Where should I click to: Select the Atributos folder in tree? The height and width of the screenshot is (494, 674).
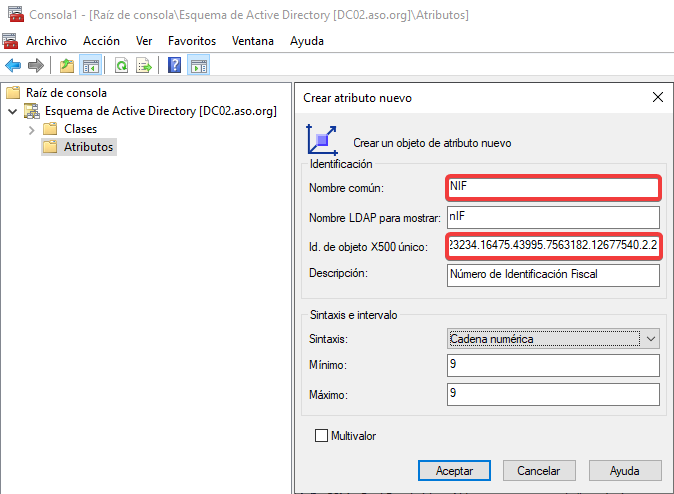pos(88,147)
